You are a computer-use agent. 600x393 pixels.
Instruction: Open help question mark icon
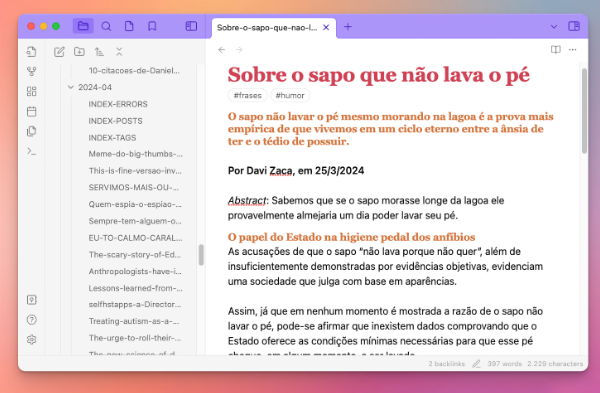click(32, 320)
